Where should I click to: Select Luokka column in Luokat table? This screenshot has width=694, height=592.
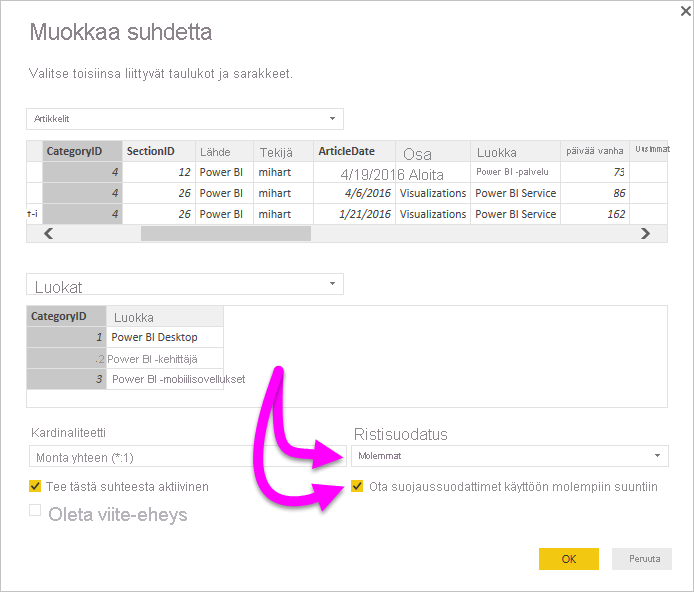coord(165,316)
